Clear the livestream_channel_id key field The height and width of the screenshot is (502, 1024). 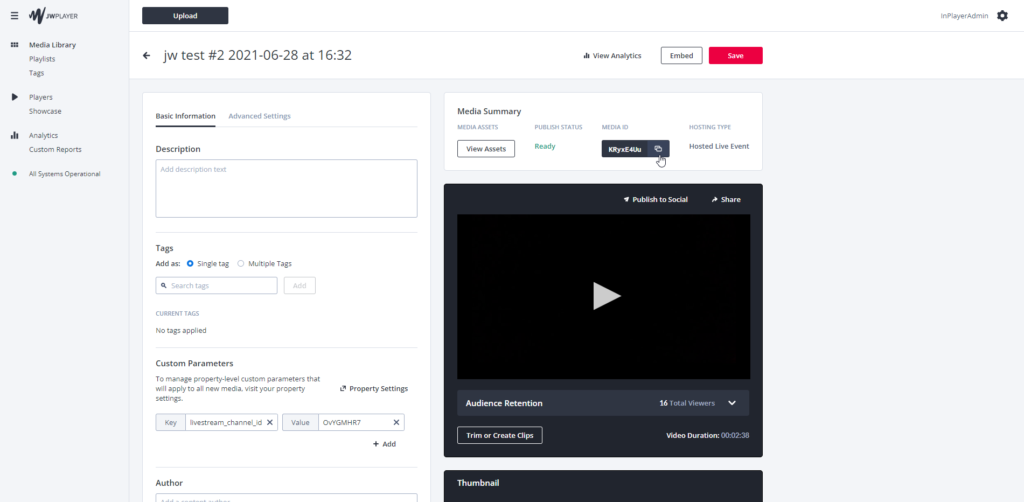270,423
